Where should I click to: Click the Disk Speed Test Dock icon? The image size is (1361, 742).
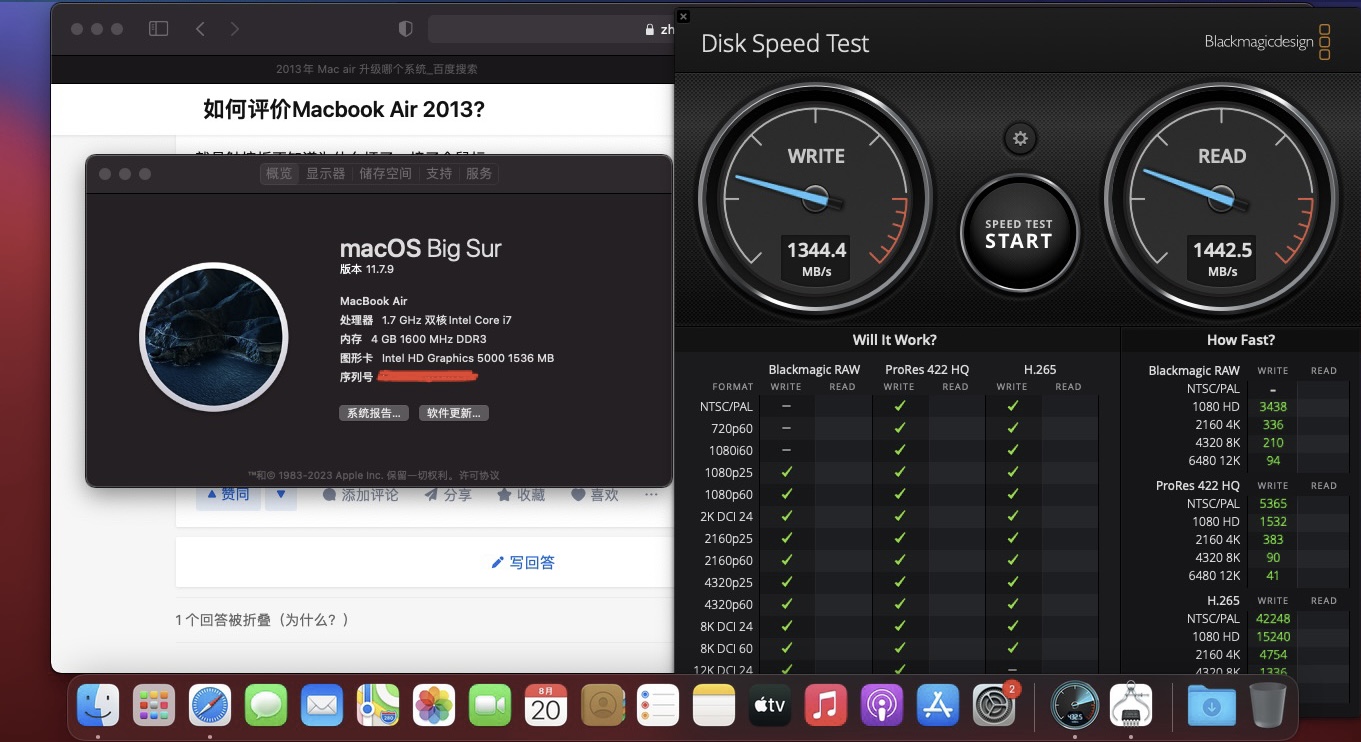point(1075,706)
